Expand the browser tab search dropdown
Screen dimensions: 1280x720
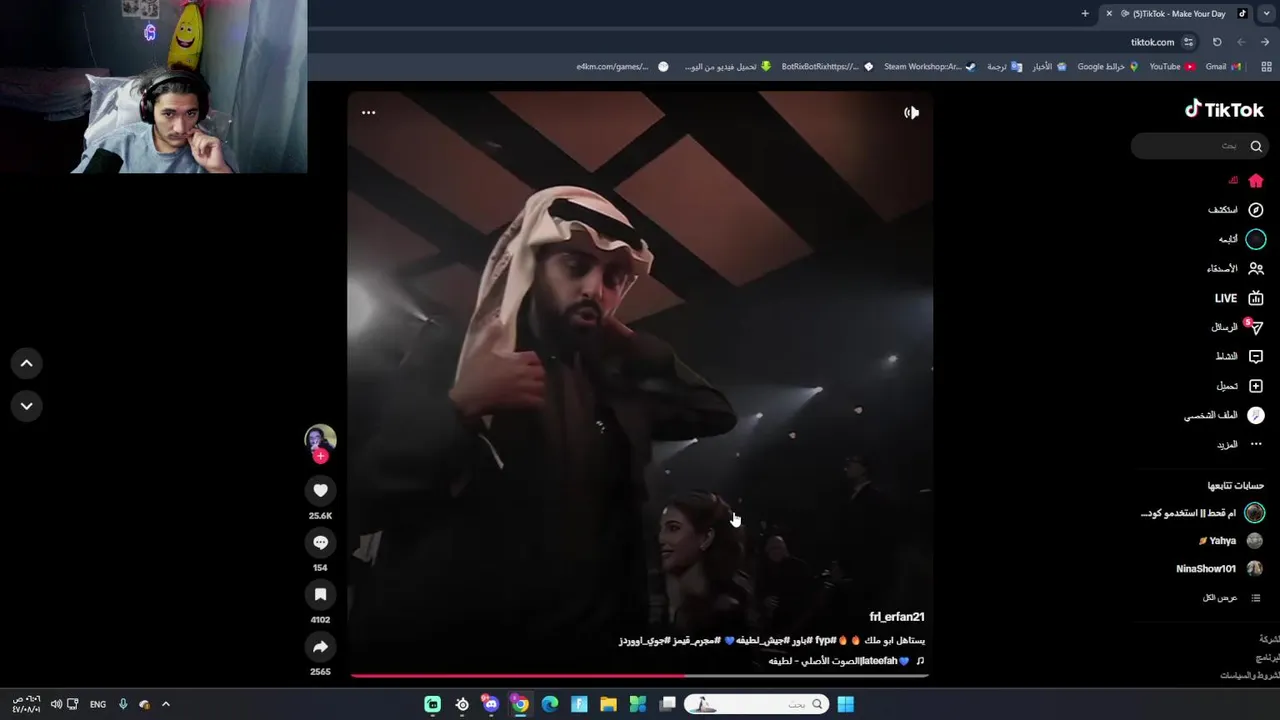[1266, 14]
